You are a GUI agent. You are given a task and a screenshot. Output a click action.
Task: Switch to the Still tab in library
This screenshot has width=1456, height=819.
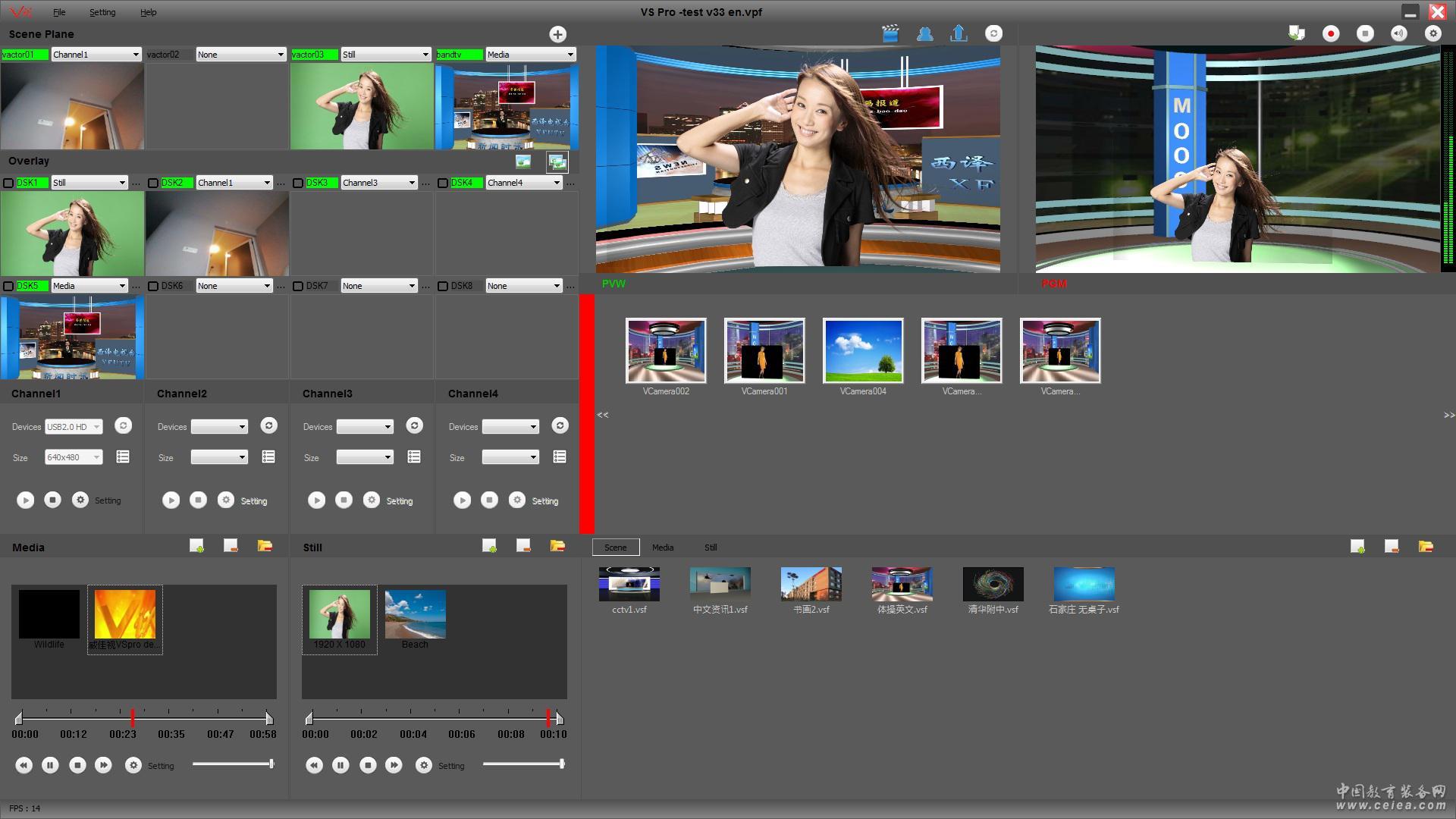click(710, 548)
